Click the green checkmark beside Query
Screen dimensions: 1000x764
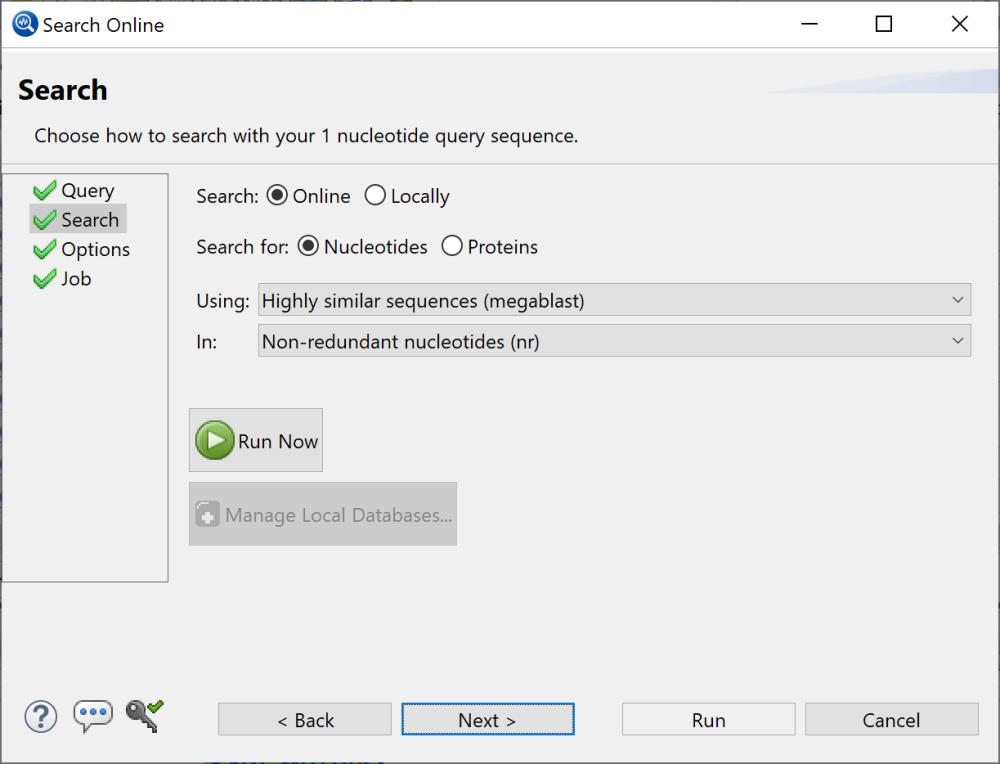45,191
